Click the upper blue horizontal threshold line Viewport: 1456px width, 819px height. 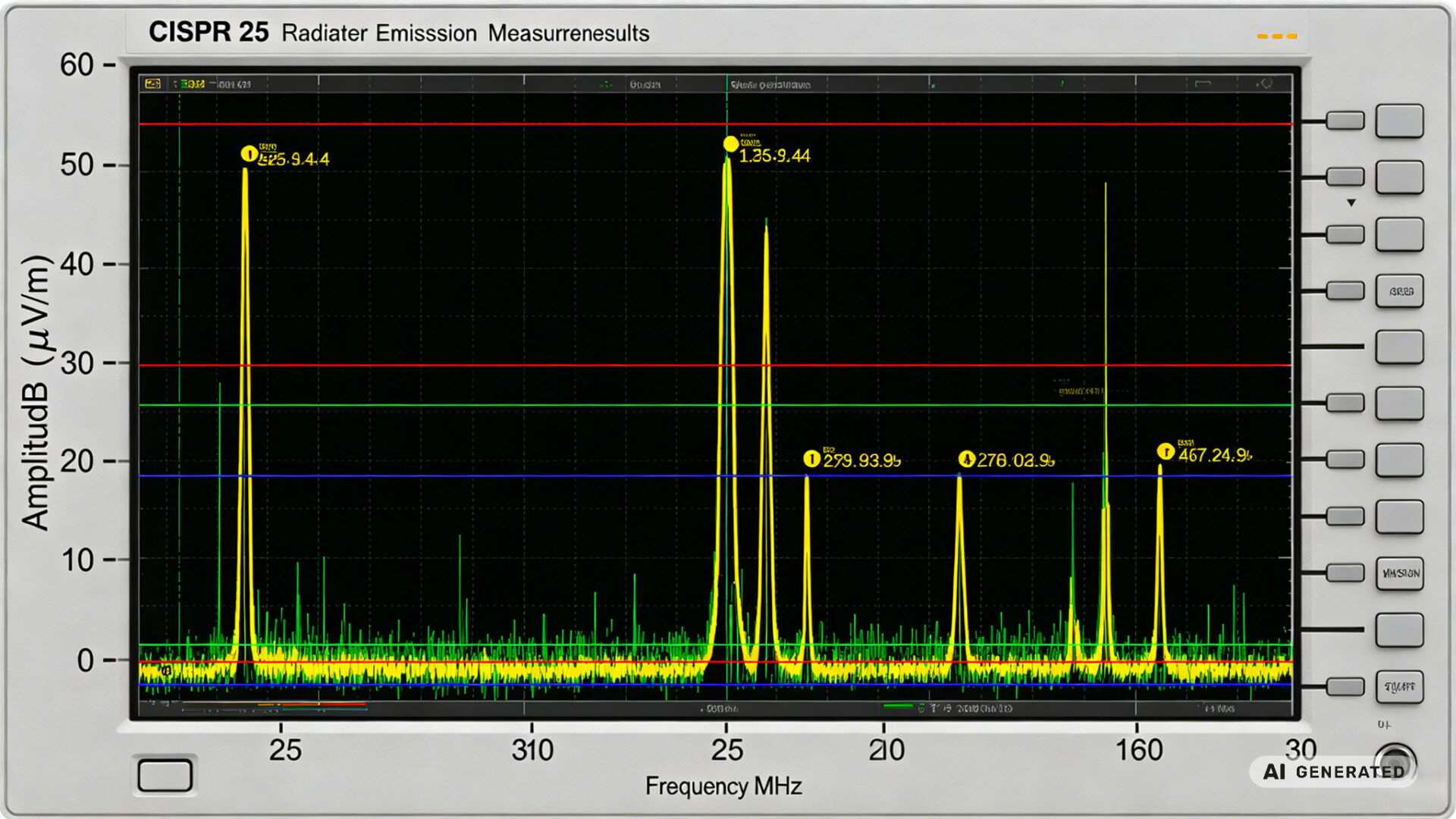click(x=715, y=475)
